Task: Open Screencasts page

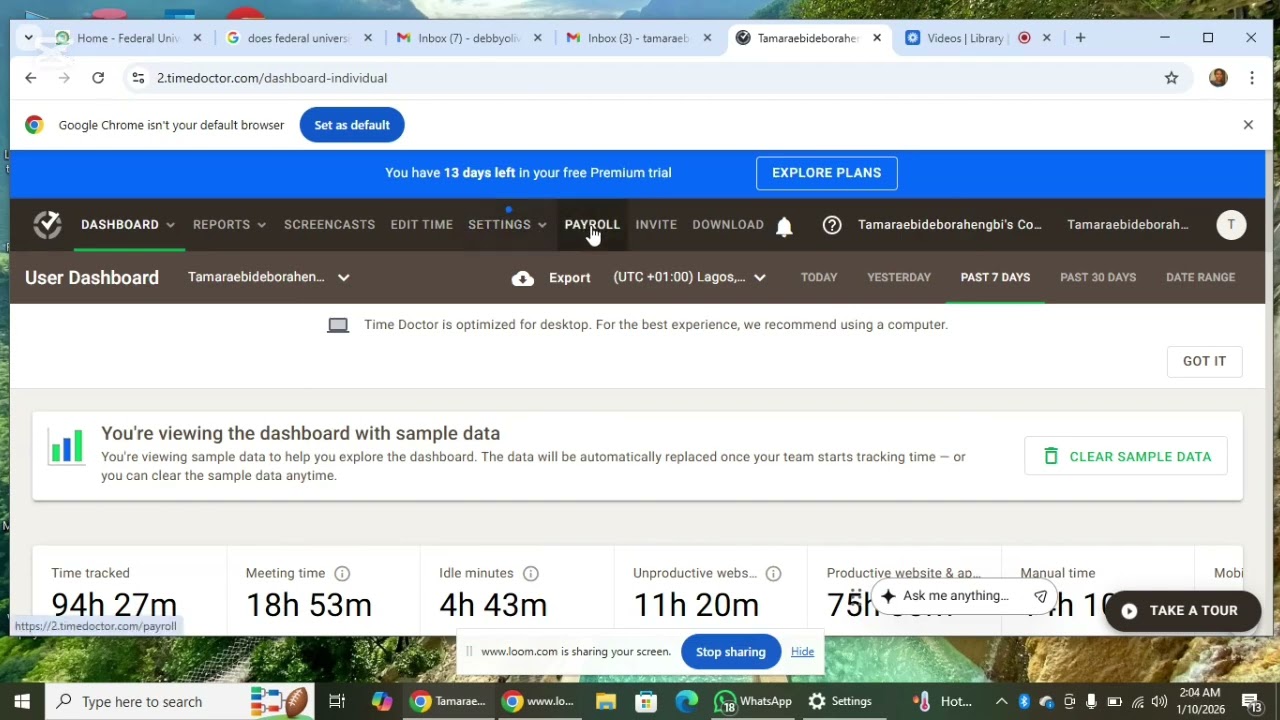Action: click(329, 225)
